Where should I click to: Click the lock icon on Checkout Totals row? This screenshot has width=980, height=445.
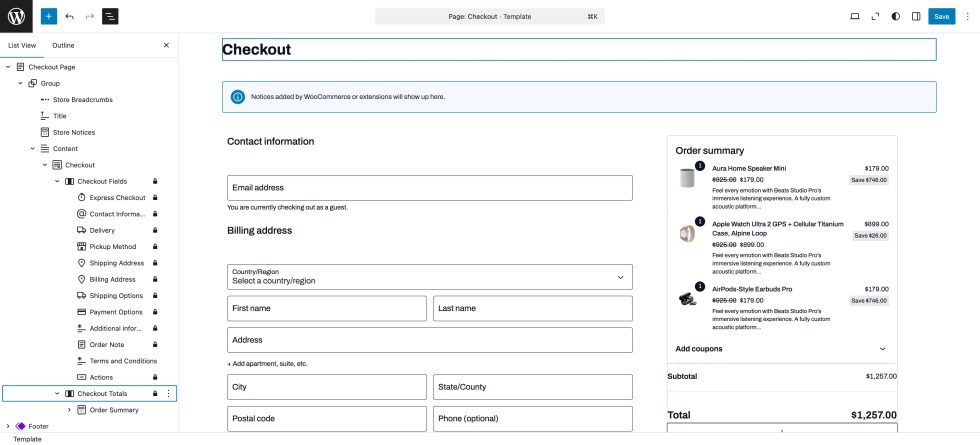(x=155, y=394)
